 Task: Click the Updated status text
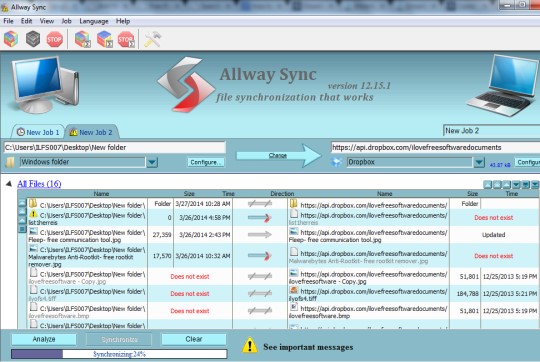tap(494, 235)
